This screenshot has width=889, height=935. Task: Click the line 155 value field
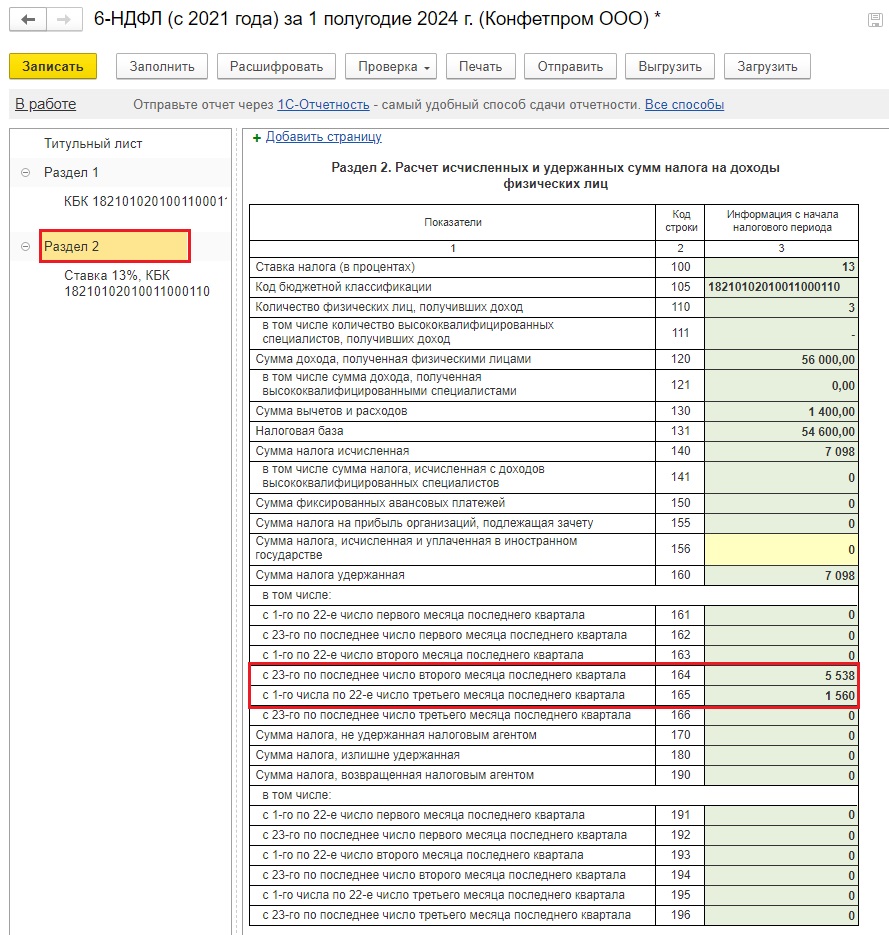pos(781,523)
